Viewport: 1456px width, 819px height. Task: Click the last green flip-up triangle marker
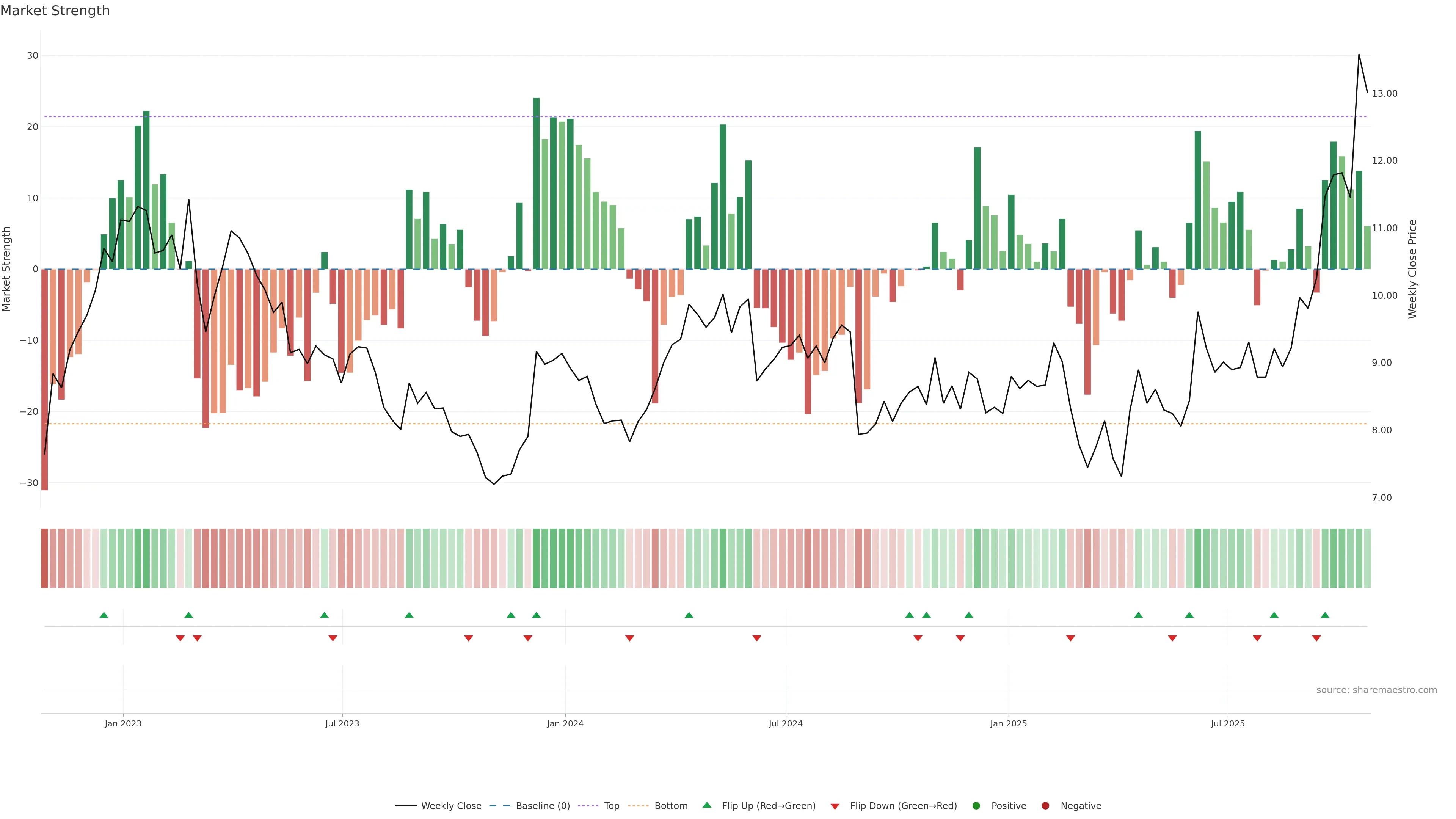(1325, 615)
